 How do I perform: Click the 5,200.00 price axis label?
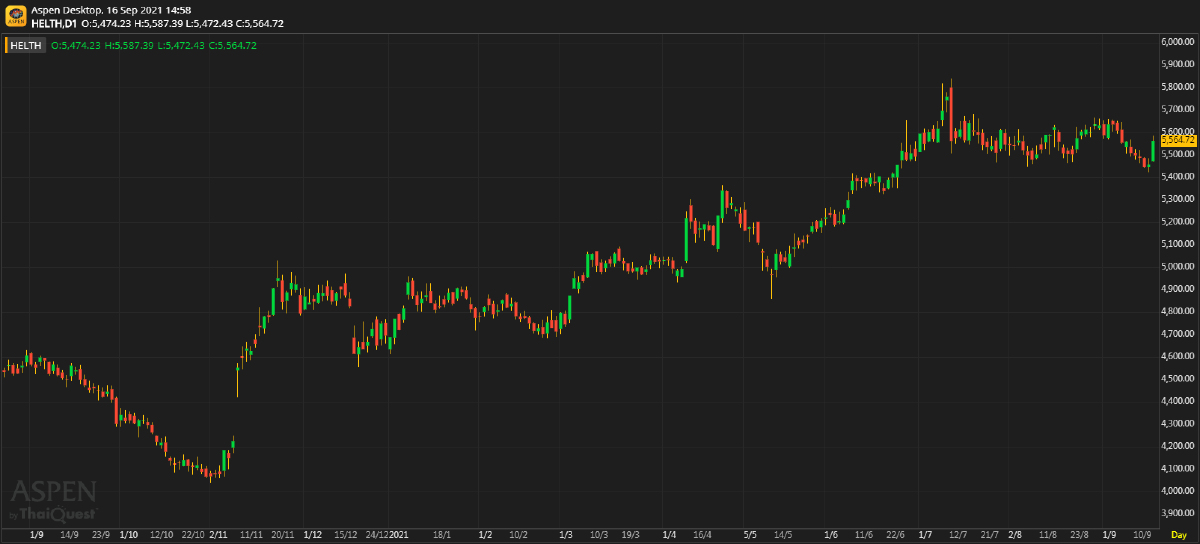click(x=1179, y=222)
